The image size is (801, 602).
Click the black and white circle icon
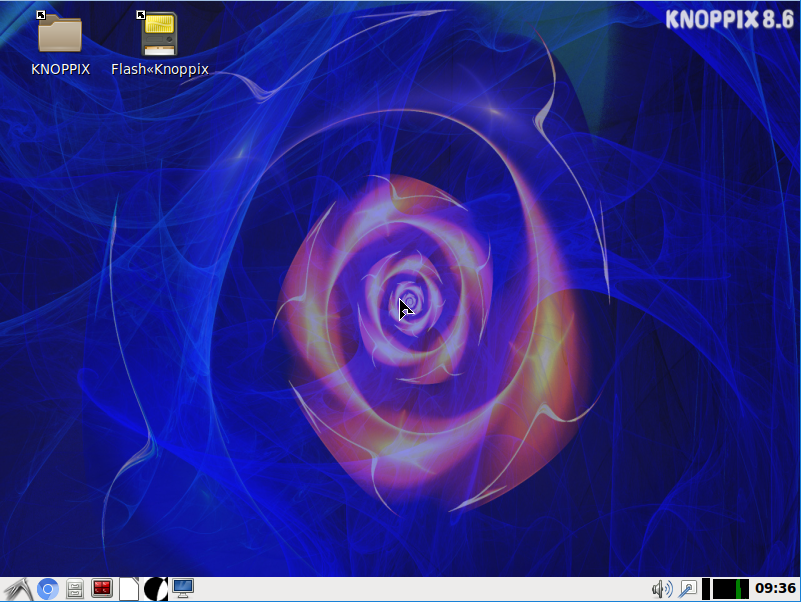point(155,589)
